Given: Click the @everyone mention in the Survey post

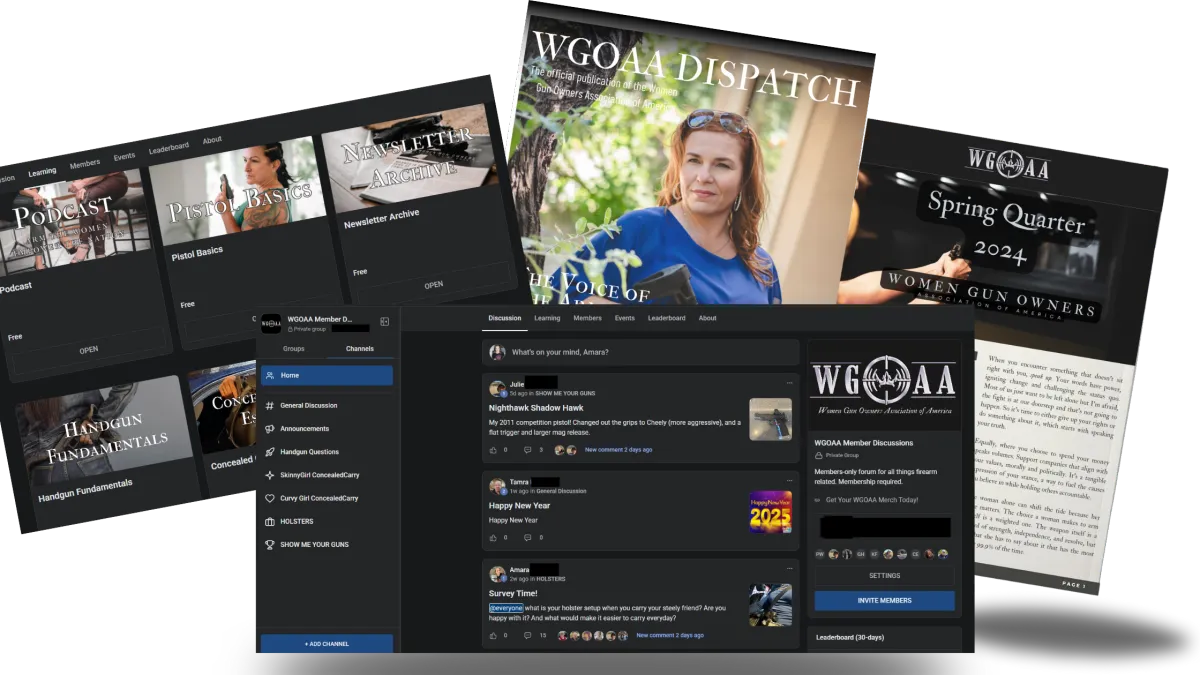Looking at the screenshot, I should tap(506, 608).
